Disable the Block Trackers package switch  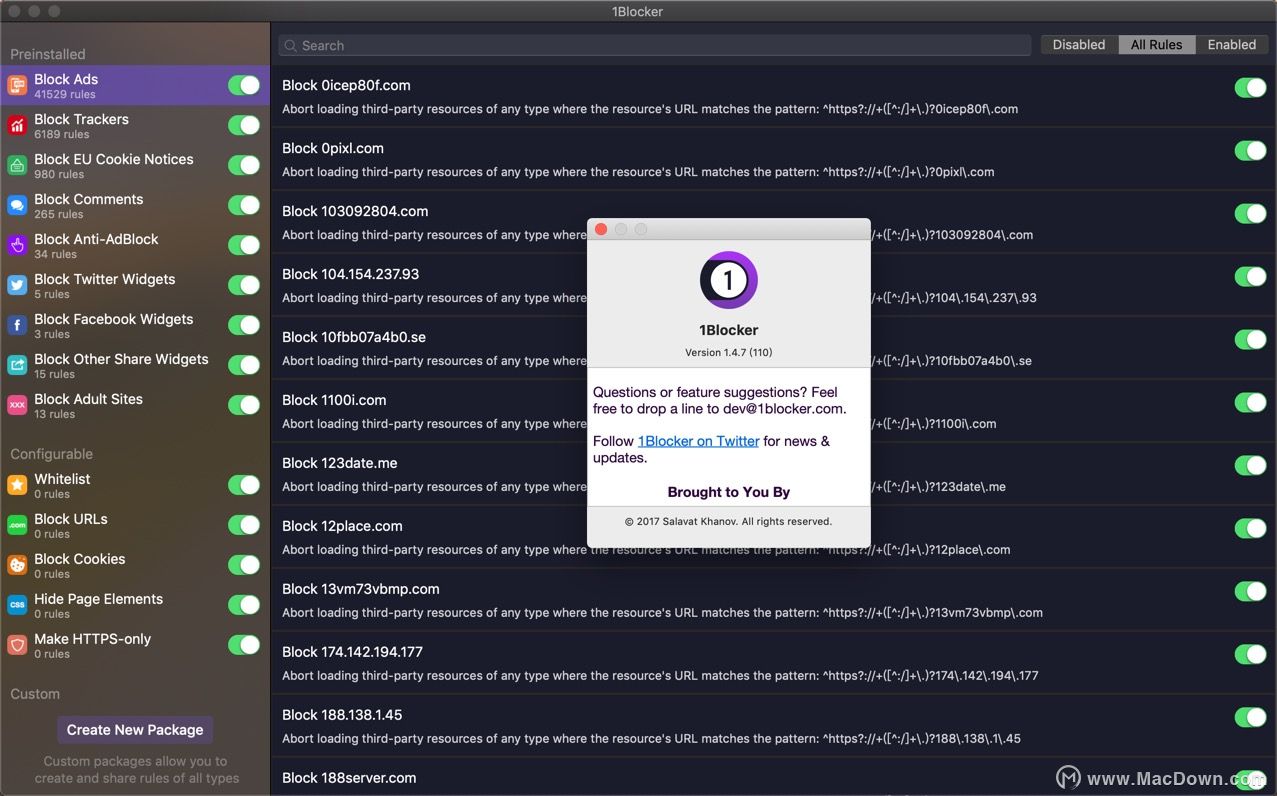(x=244, y=125)
